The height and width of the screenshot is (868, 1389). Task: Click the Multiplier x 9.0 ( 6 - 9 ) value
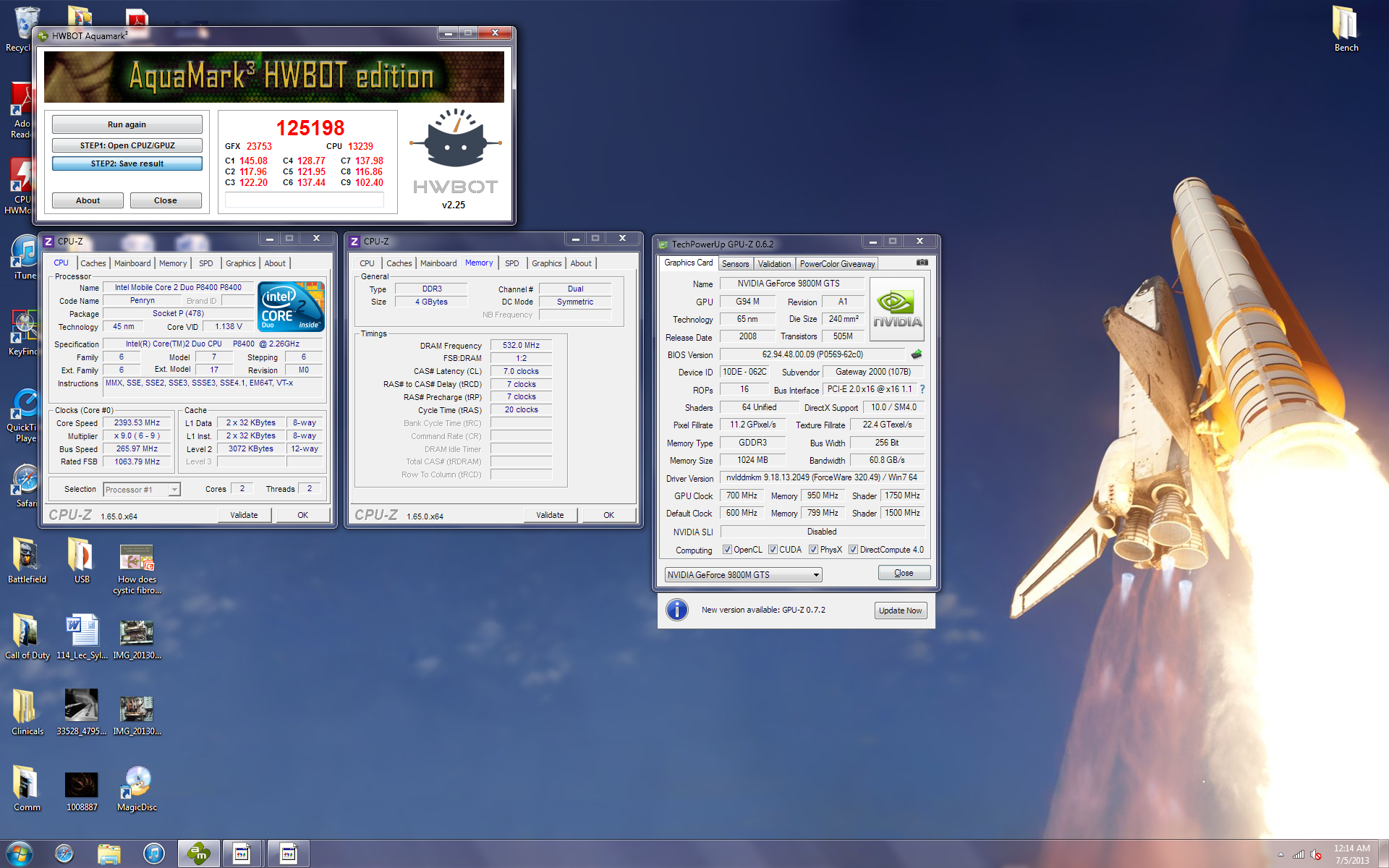click(x=137, y=436)
